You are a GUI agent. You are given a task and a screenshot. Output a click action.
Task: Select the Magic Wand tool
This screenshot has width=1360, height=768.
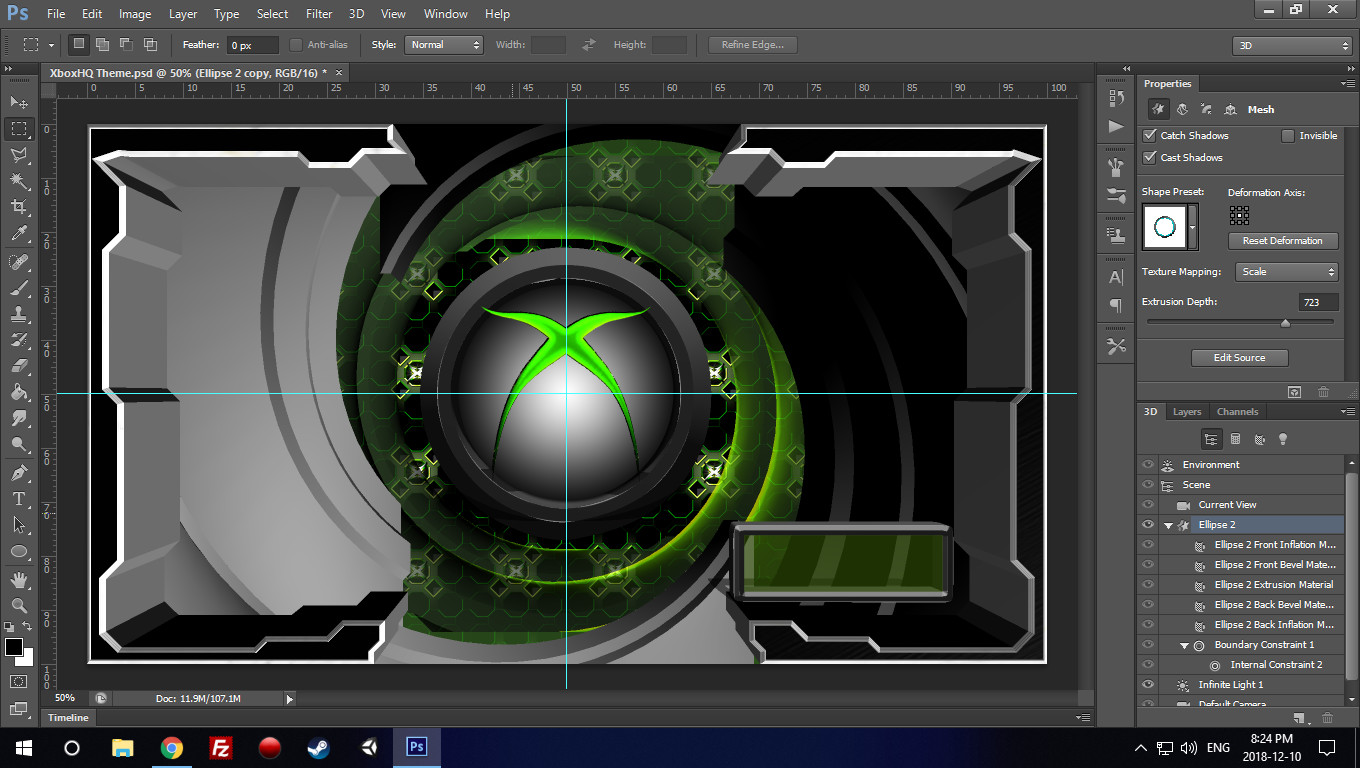[19, 181]
